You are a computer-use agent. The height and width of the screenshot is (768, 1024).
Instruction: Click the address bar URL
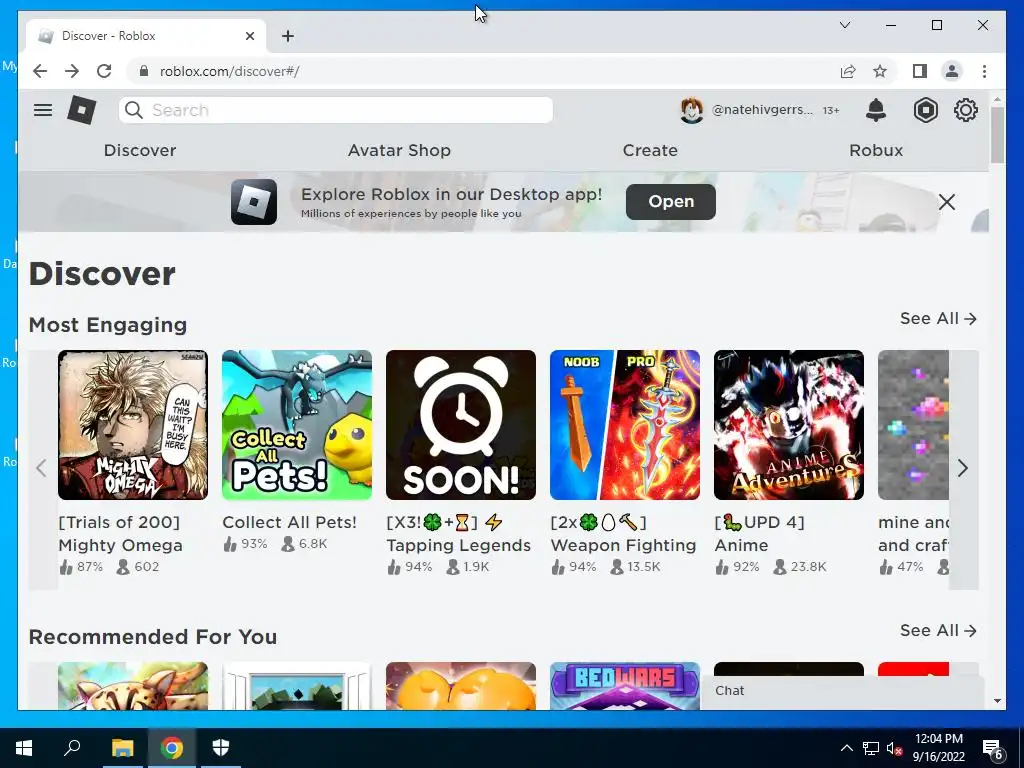click(x=229, y=71)
